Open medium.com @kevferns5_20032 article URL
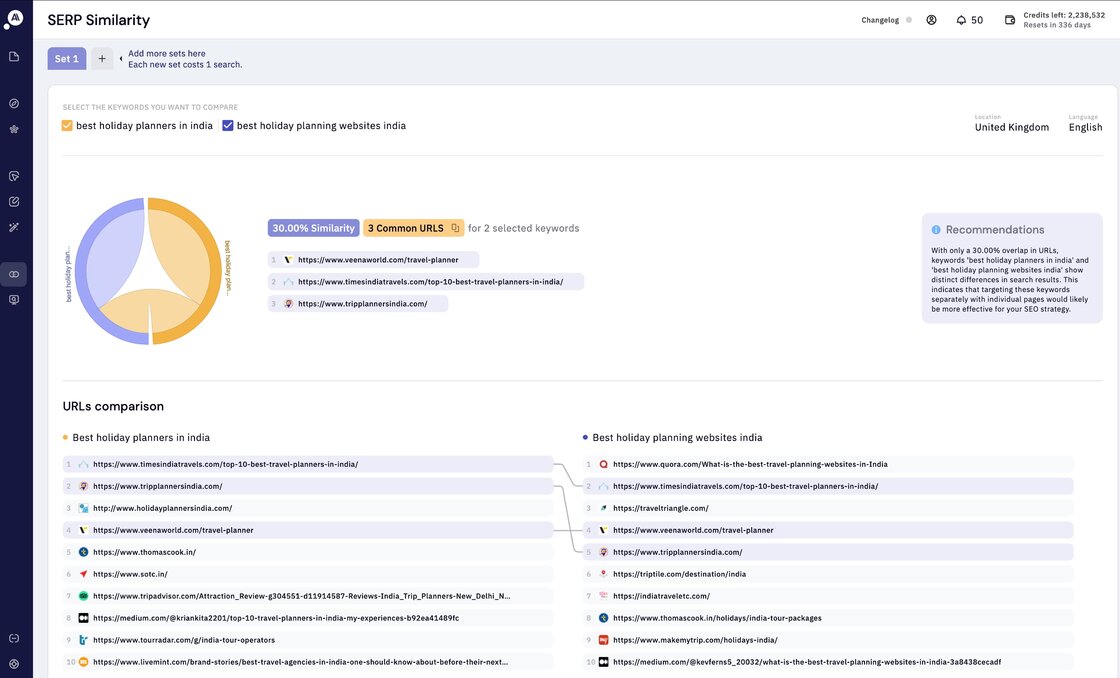The image size is (1120, 678). [x=828, y=662]
